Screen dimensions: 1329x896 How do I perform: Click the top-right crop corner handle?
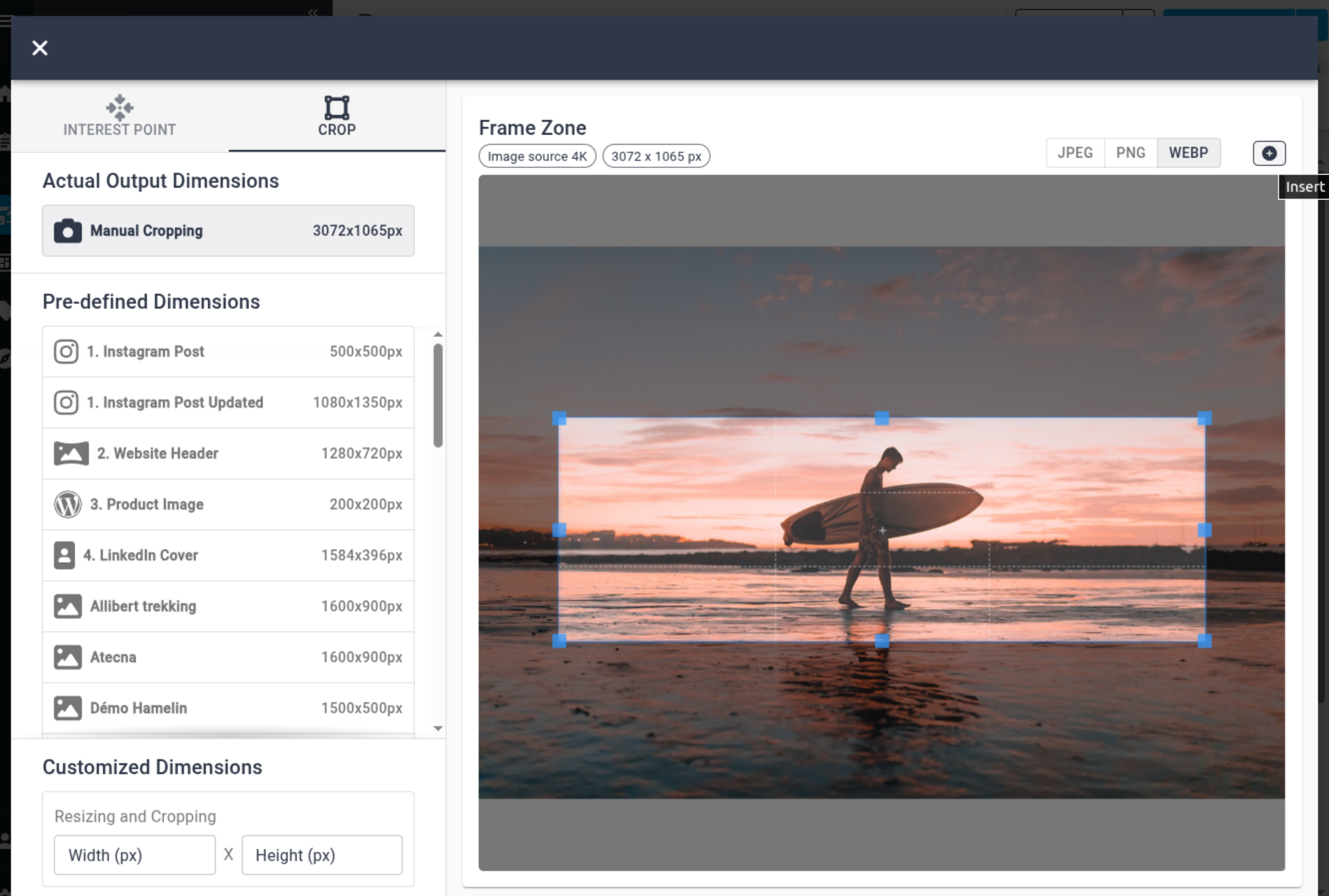point(1205,419)
